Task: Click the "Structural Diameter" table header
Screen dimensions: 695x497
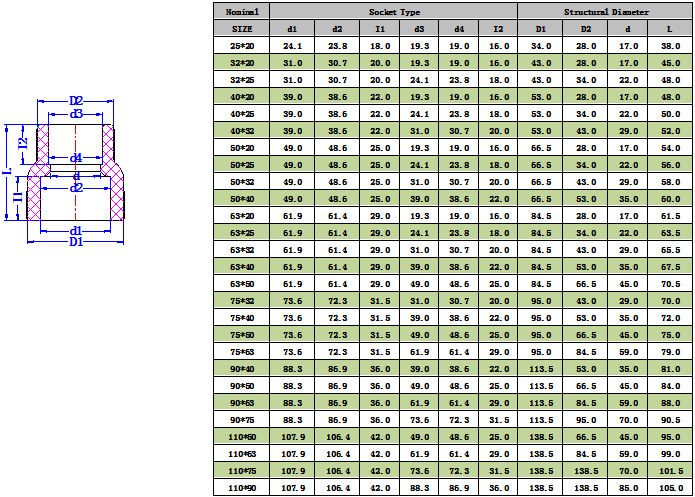Action: 605,11
